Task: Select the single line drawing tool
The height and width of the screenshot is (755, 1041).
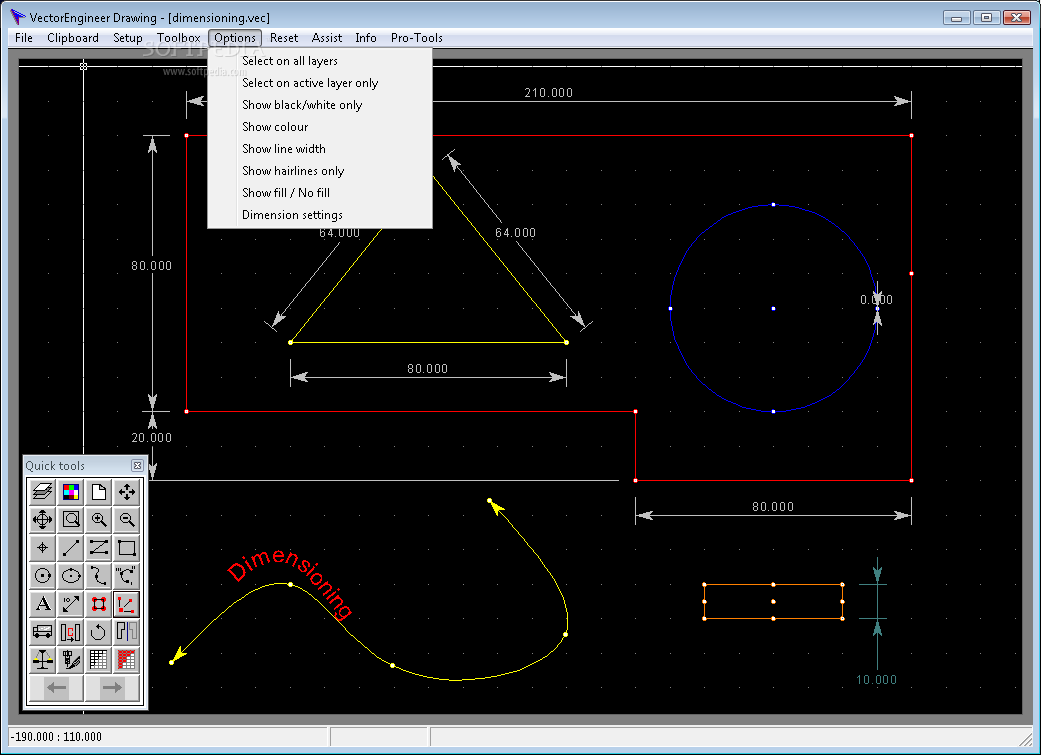Action: coord(70,548)
